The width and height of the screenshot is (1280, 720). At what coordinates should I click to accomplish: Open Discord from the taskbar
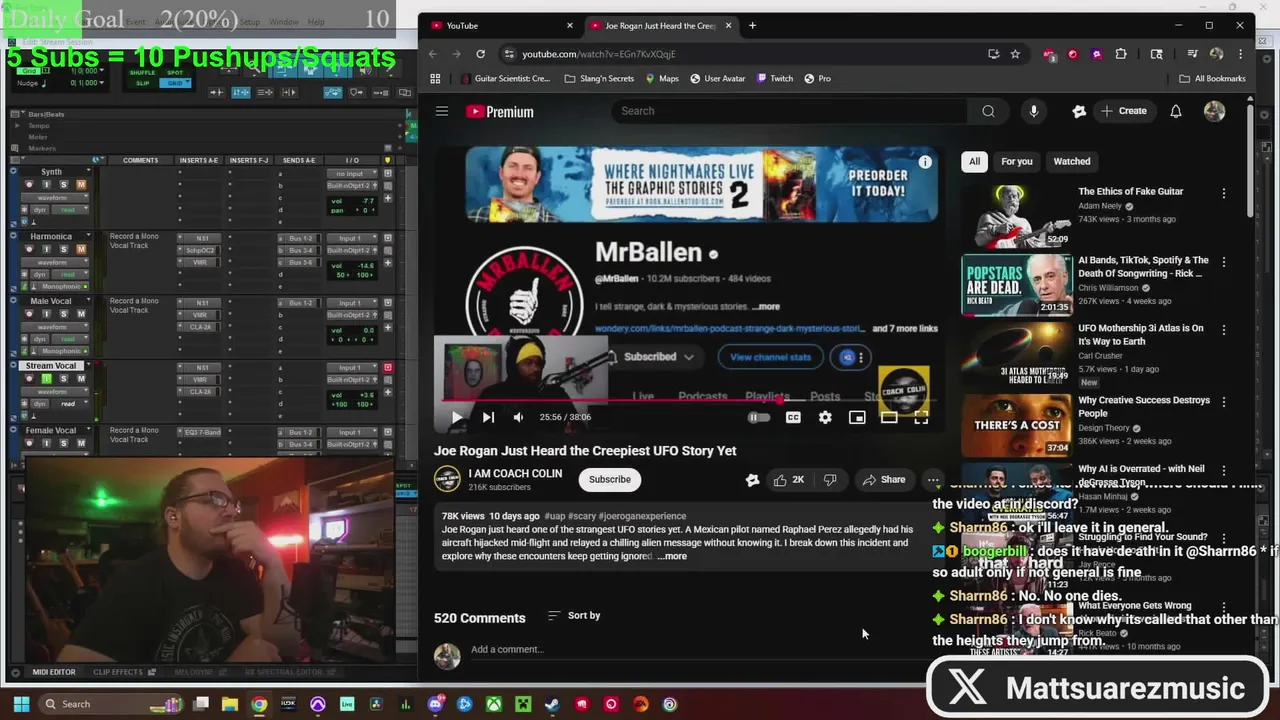(x=435, y=704)
